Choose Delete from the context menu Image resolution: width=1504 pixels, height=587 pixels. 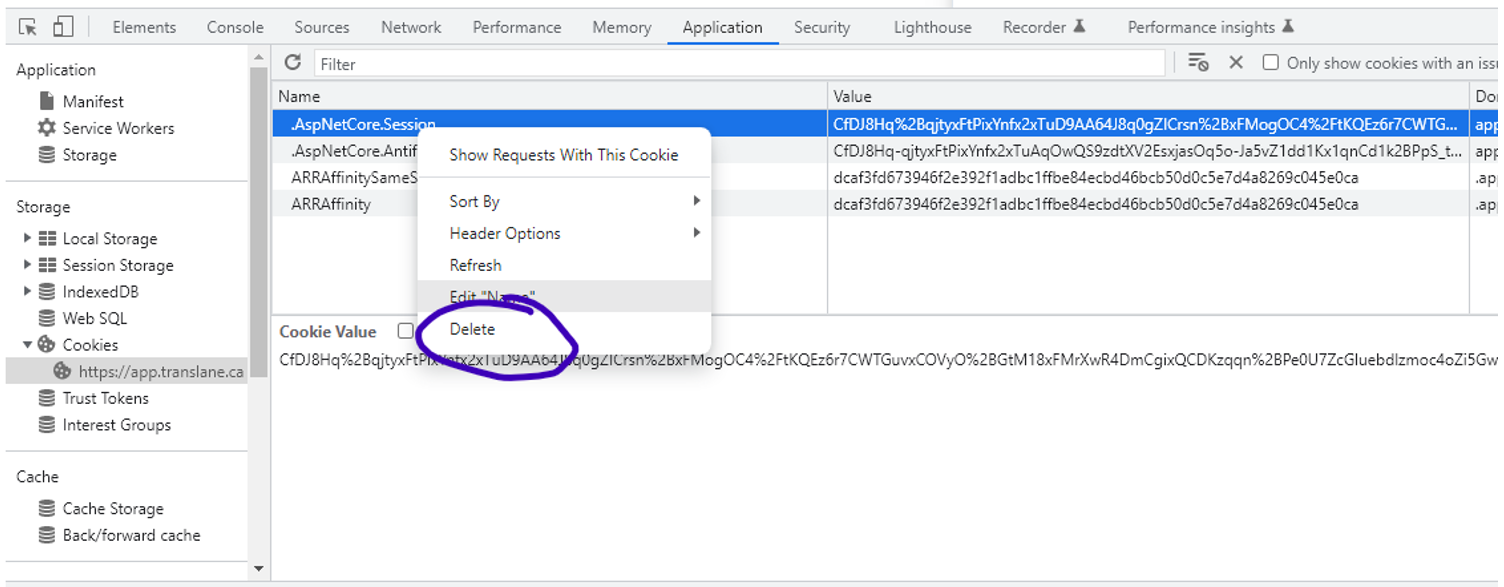472,329
